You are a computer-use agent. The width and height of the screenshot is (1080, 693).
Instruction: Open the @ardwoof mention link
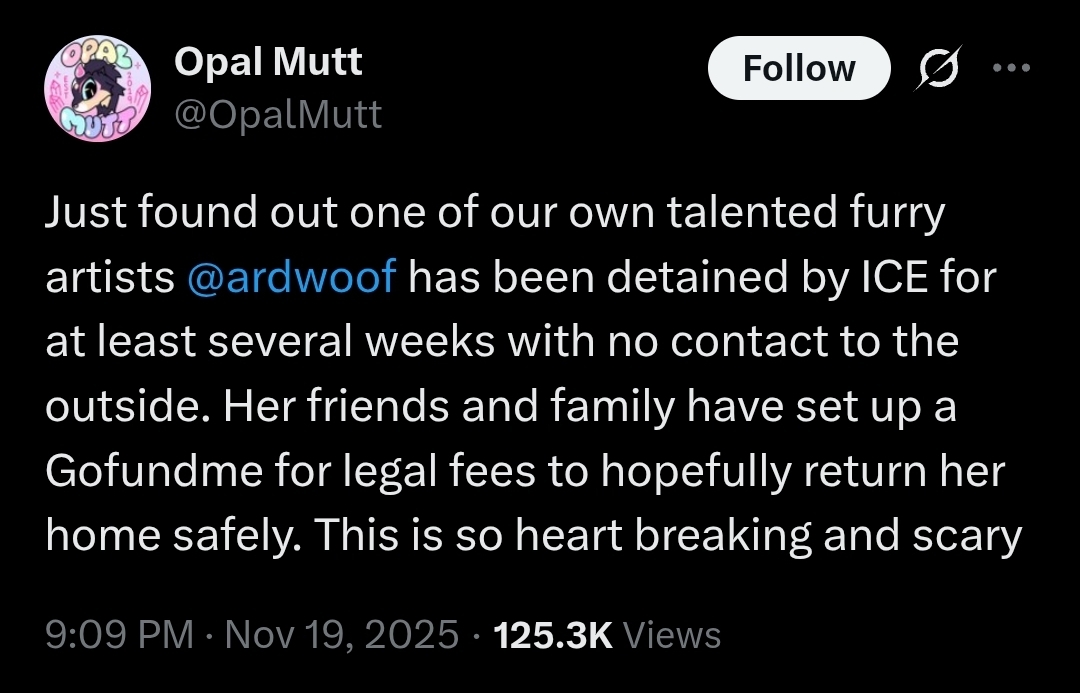[x=291, y=277]
